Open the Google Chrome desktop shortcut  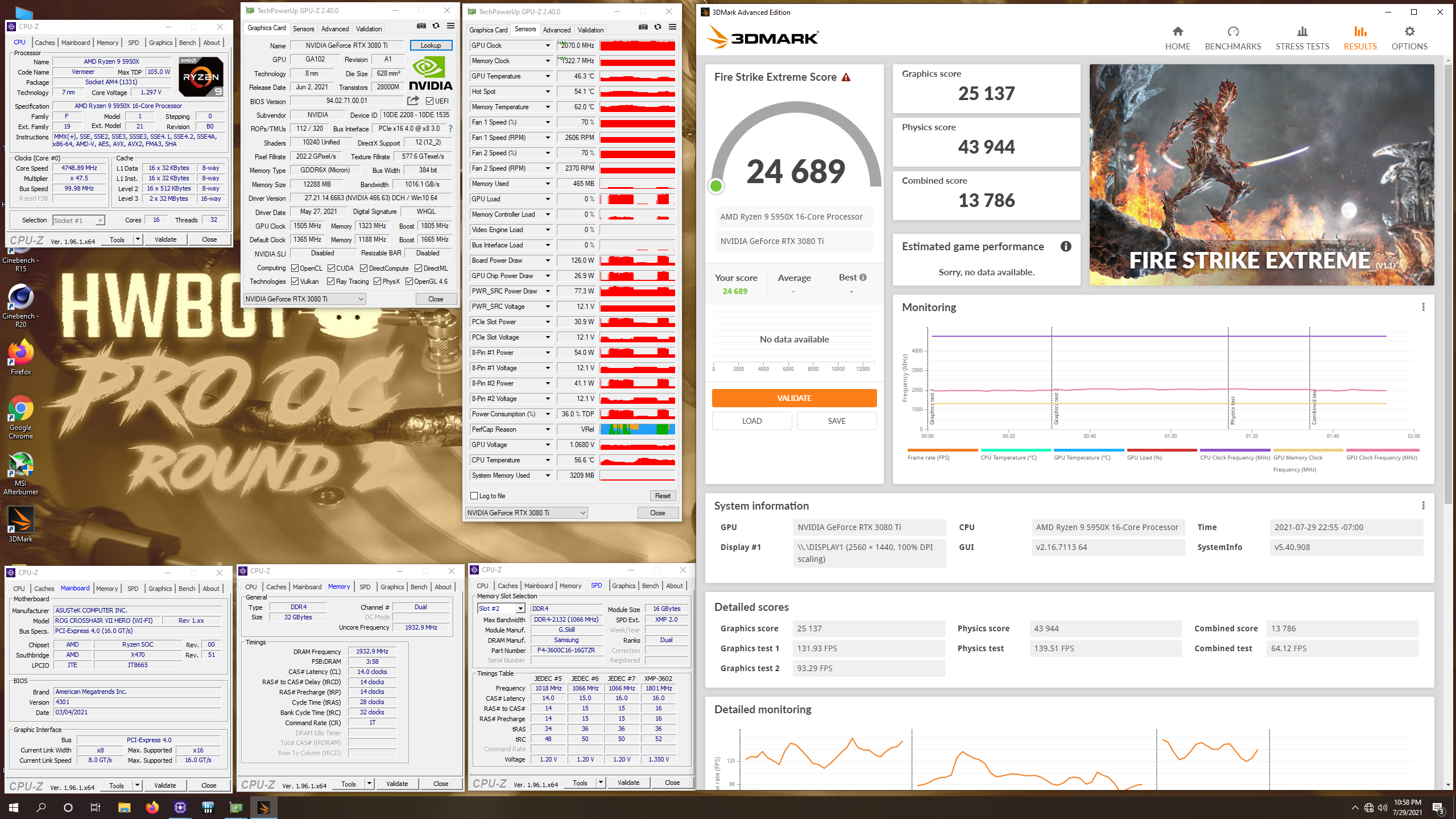20,417
